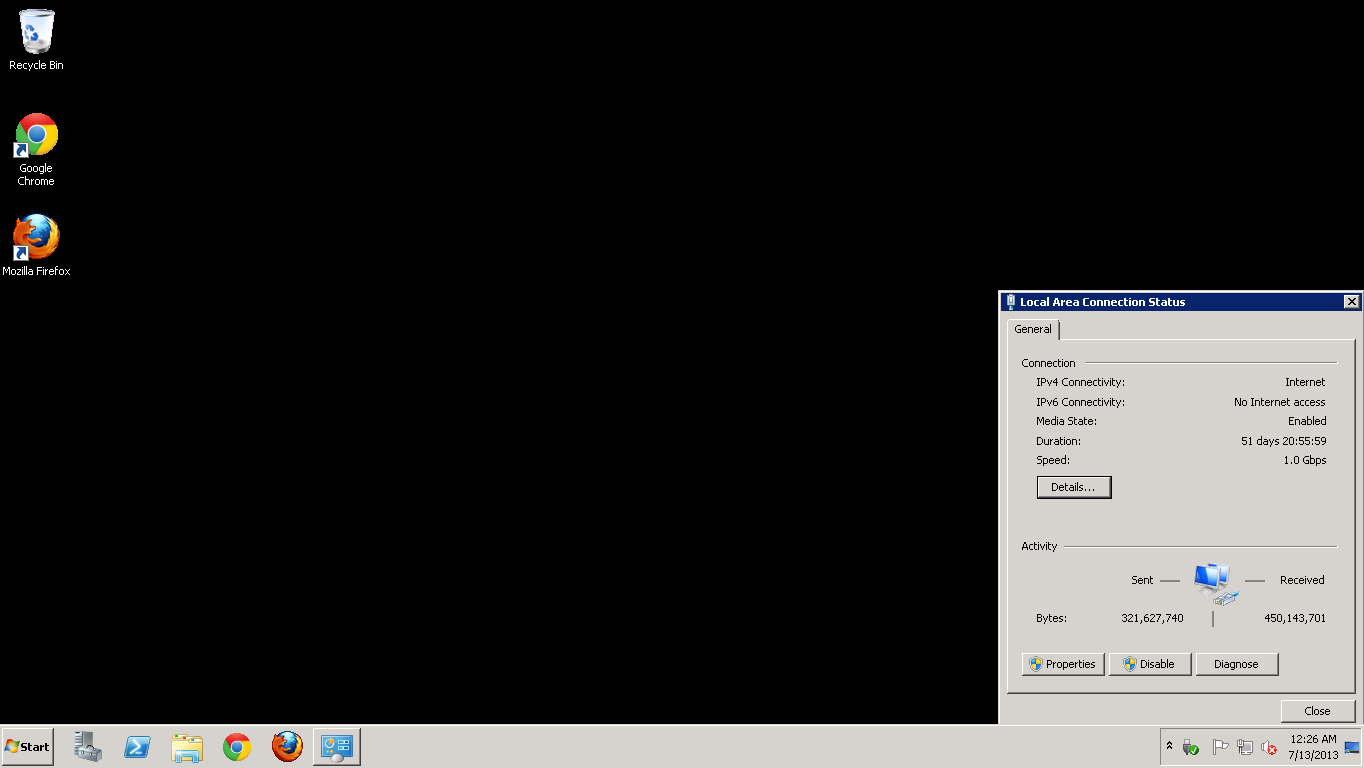This screenshot has height=768, width=1364.
Task: Click the network connection tray icon
Action: point(1245,747)
